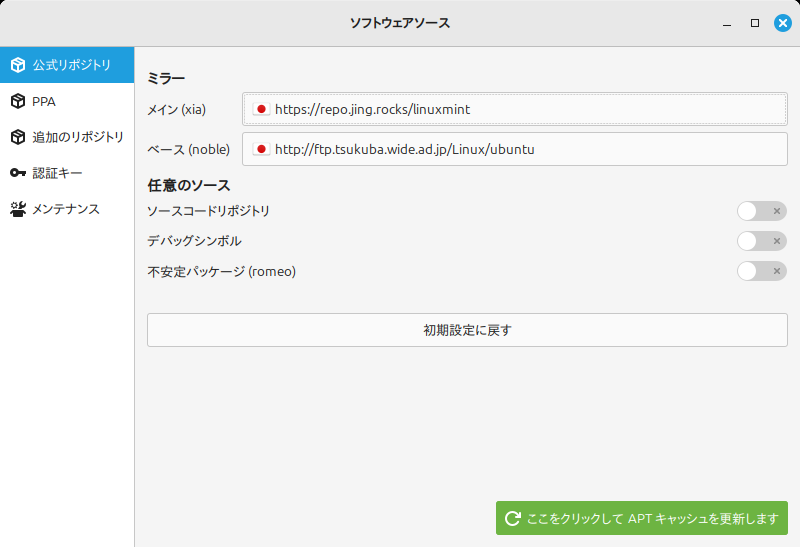Click the ミラー heading

point(166,78)
